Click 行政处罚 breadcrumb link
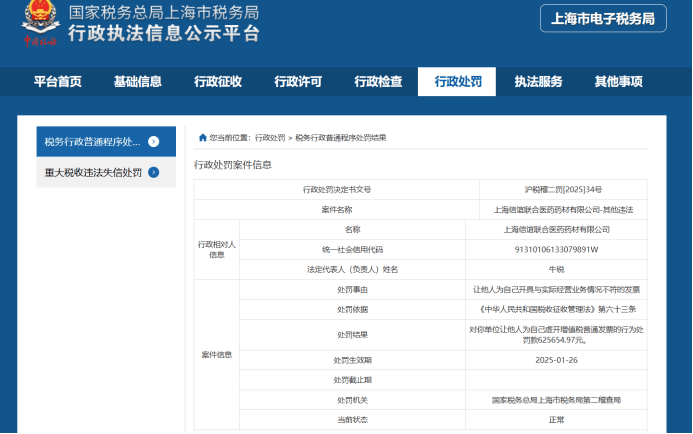Viewport: 693px width, 434px height. [x=270, y=137]
